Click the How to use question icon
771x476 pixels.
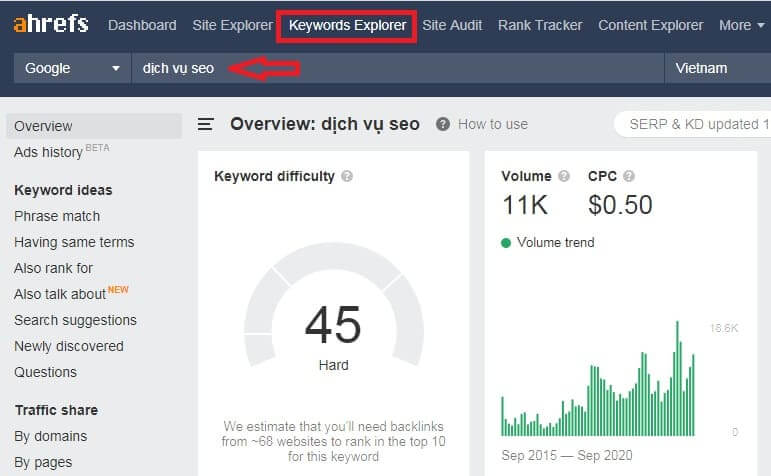[443, 124]
